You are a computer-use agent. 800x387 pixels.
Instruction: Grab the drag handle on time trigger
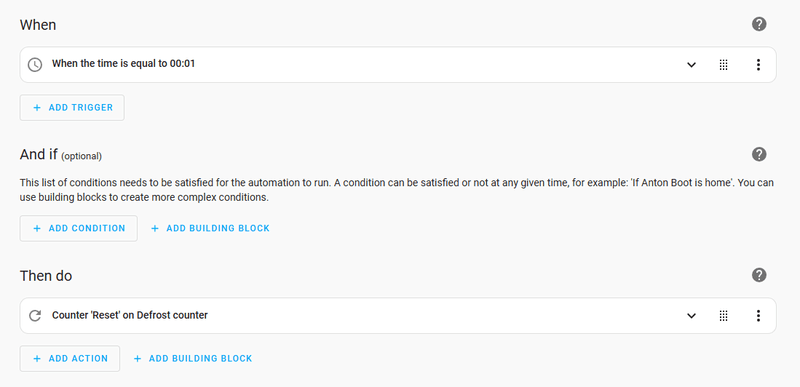tap(723, 65)
